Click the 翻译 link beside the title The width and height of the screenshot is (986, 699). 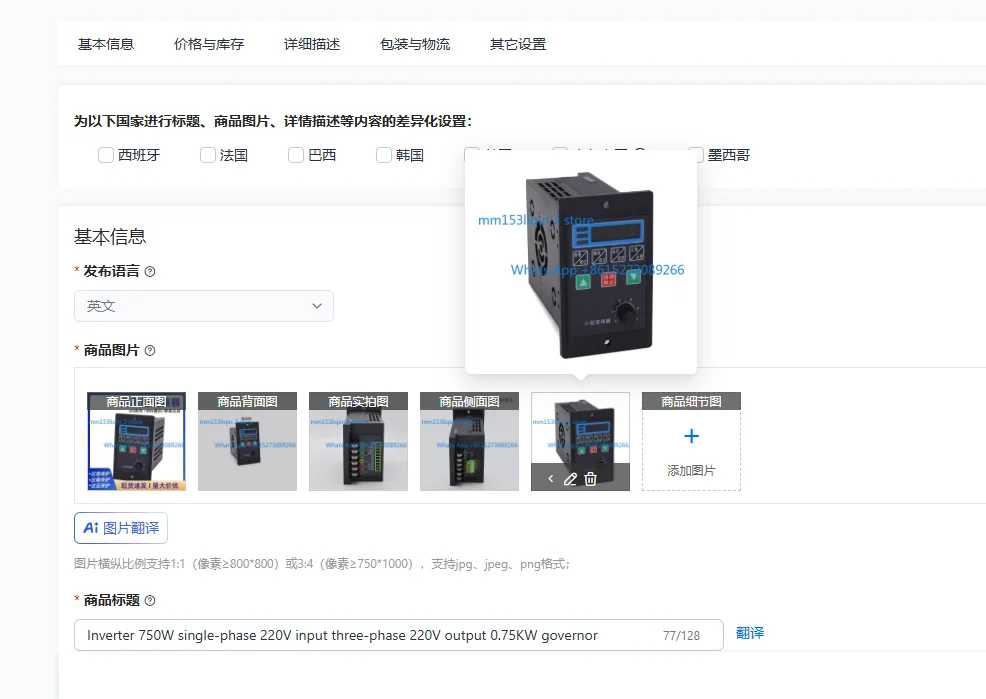pos(750,633)
